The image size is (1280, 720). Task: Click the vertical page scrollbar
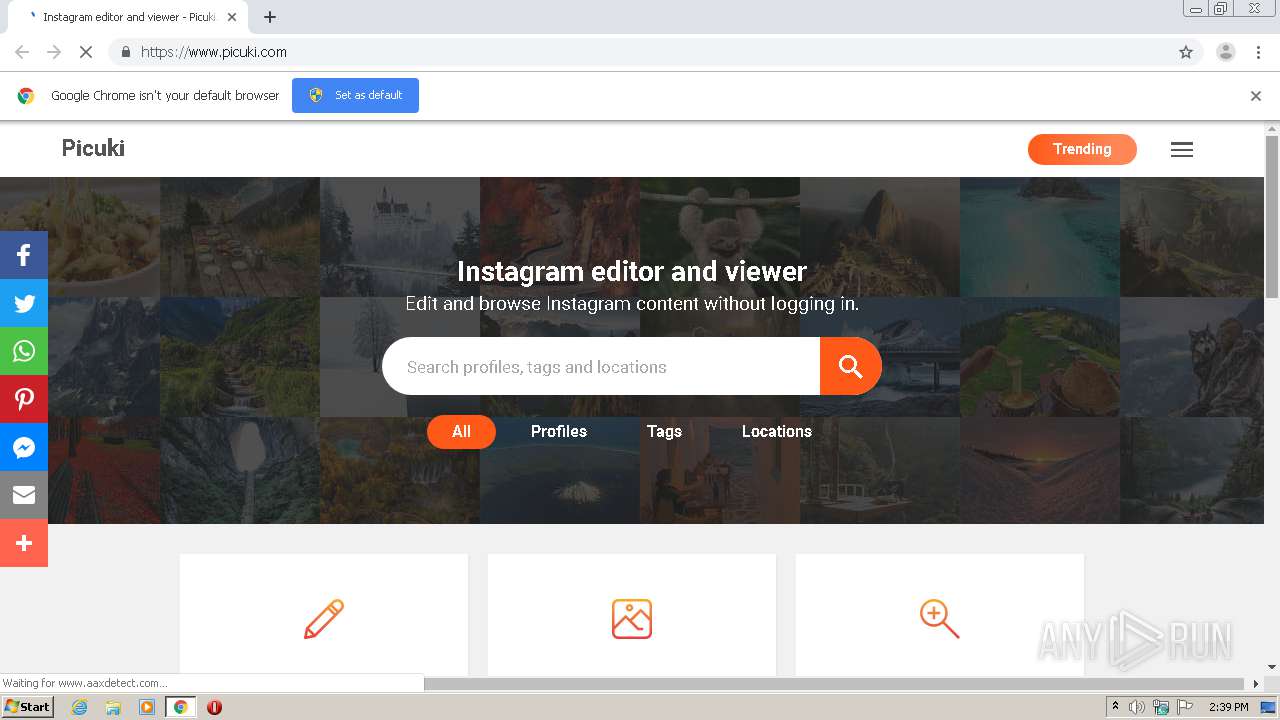click(1272, 215)
